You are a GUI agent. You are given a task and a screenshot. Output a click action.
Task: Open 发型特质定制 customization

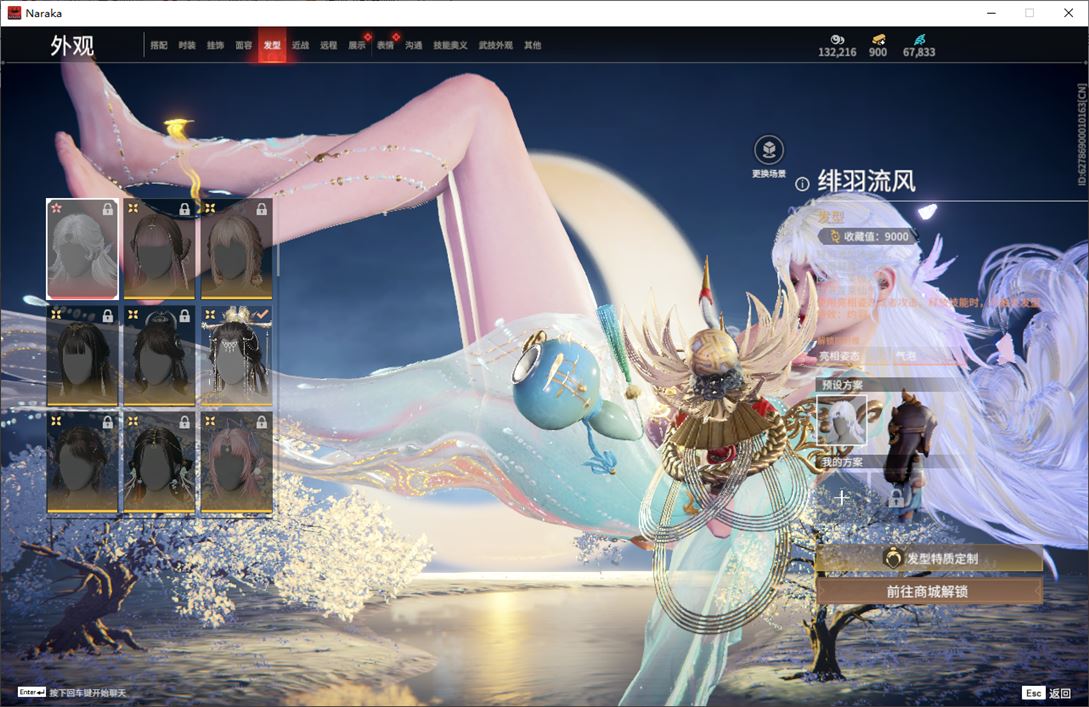[929, 558]
